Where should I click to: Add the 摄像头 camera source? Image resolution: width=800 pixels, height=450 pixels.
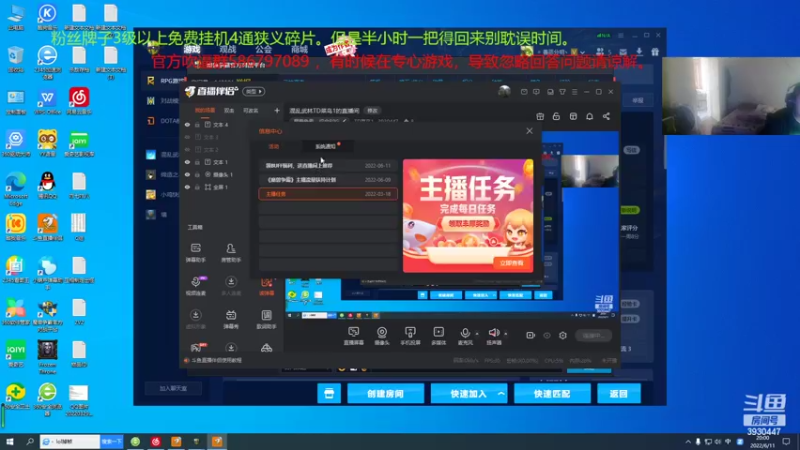click(382, 336)
